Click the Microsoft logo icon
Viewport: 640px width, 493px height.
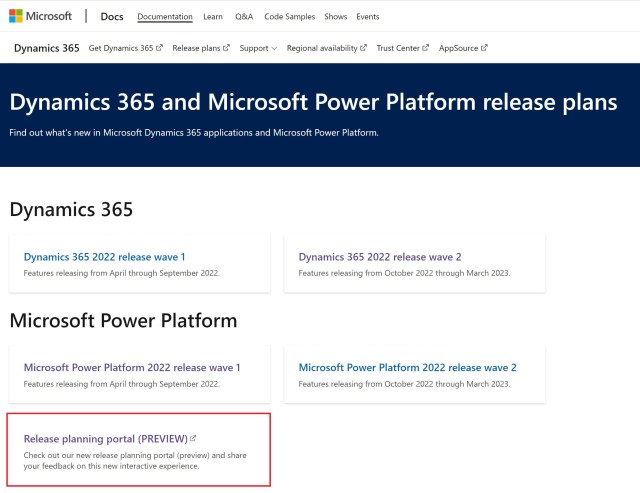coord(16,16)
